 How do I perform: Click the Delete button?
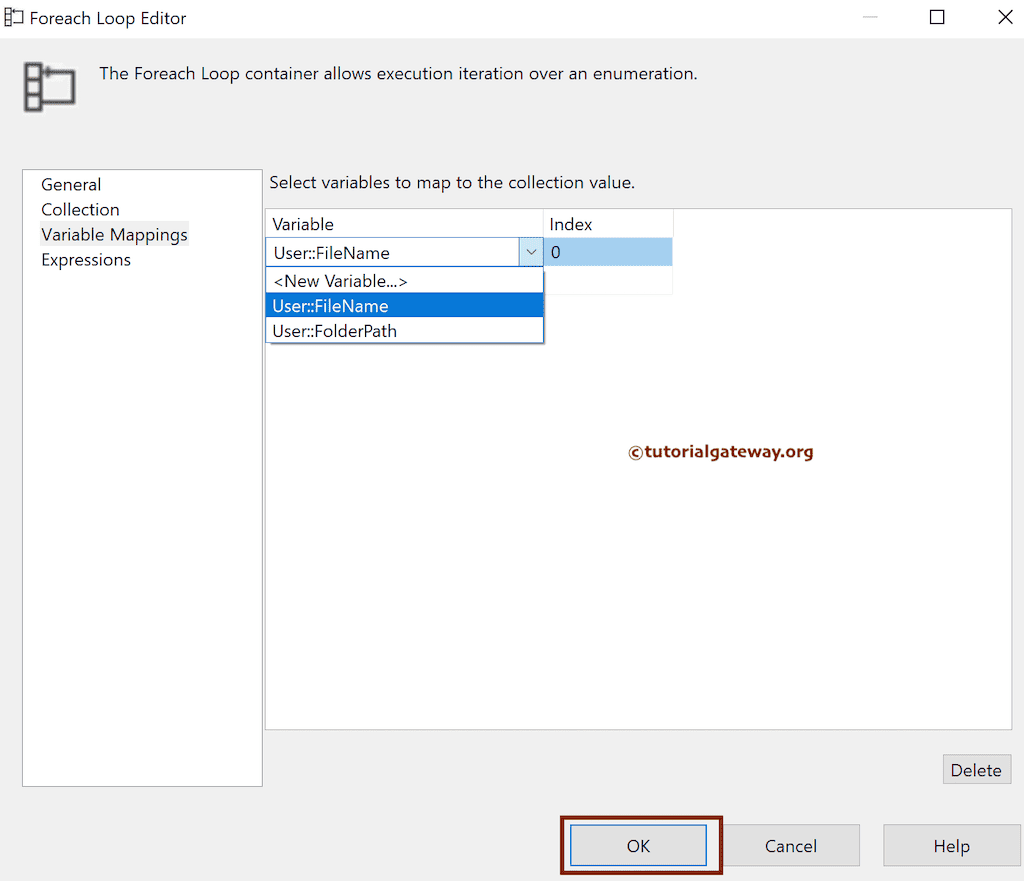pos(976,769)
